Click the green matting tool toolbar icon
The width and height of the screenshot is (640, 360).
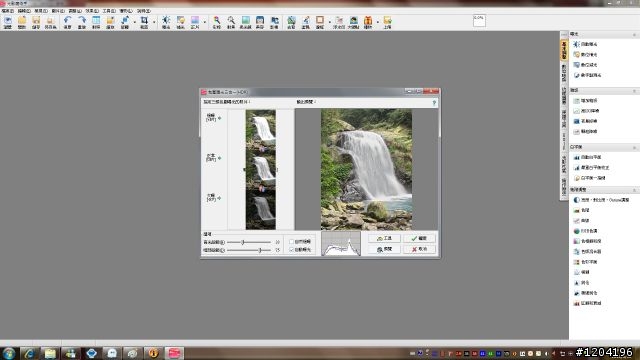pyautogui.click(x=291, y=22)
